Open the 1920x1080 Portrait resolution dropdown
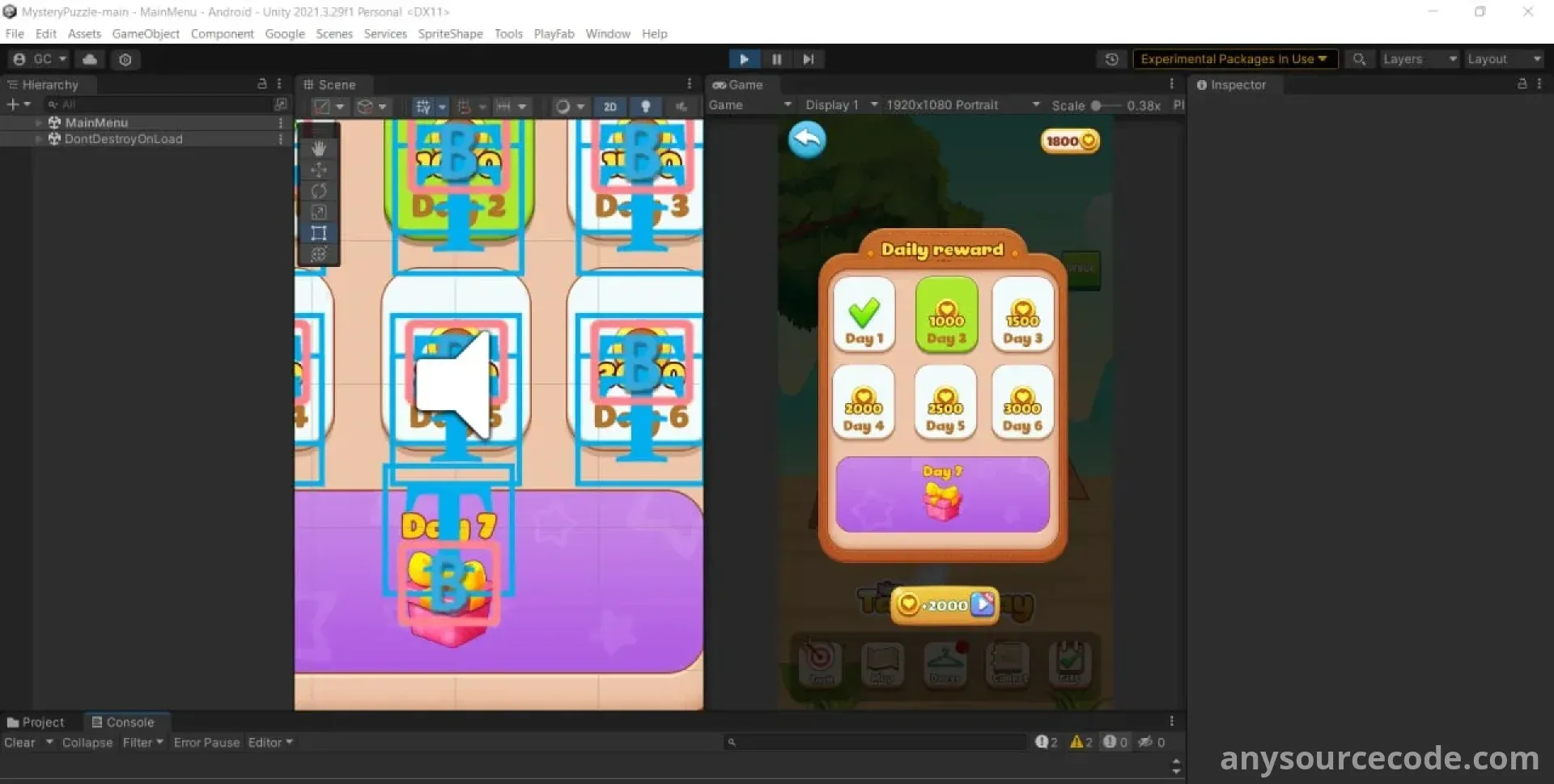Image resolution: width=1554 pixels, height=784 pixels. pos(962,105)
